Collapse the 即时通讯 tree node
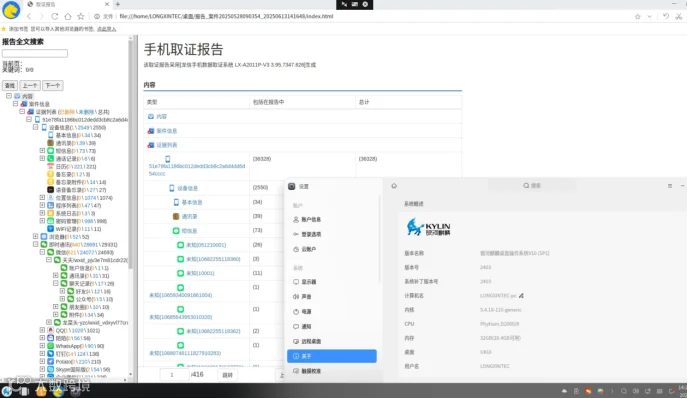 point(36,244)
